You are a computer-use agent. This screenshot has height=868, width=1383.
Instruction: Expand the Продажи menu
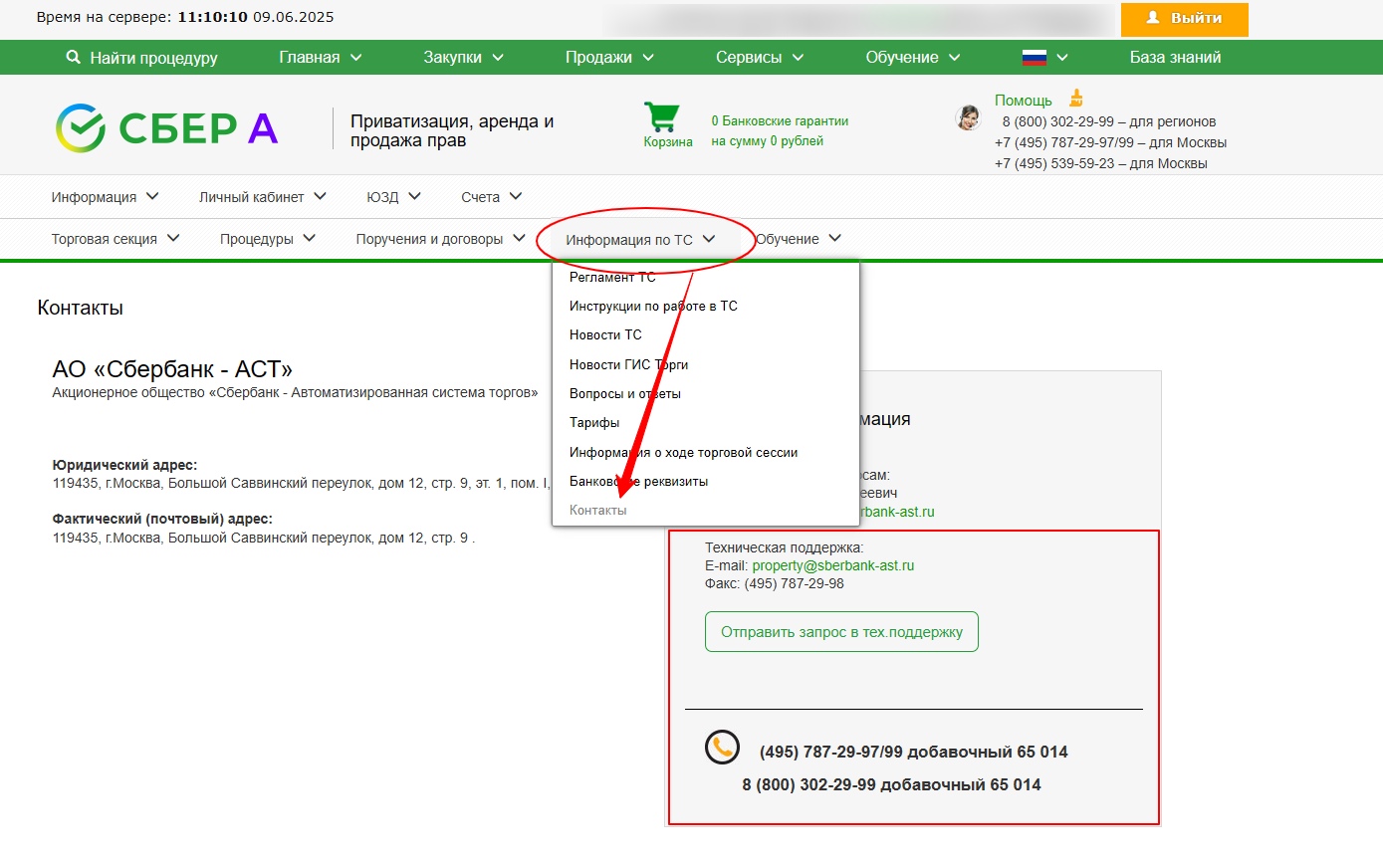[609, 58]
